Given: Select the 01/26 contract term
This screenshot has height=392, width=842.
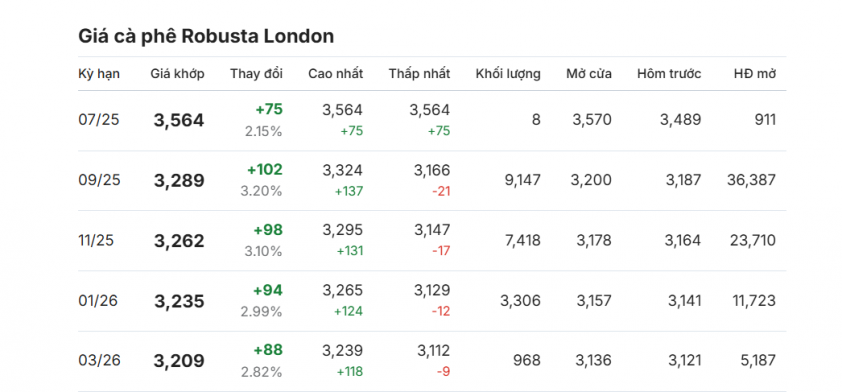Looking at the screenshot, I should [x=98, y=301].
